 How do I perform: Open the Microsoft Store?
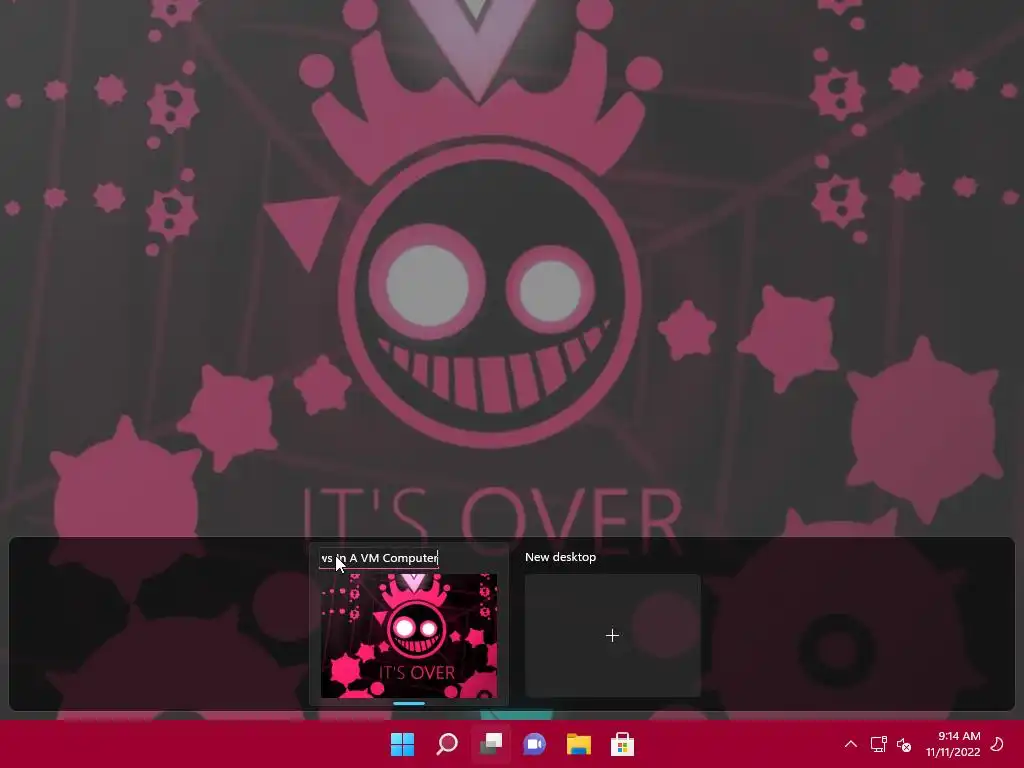pyautogui.click(x=622, y=744)
